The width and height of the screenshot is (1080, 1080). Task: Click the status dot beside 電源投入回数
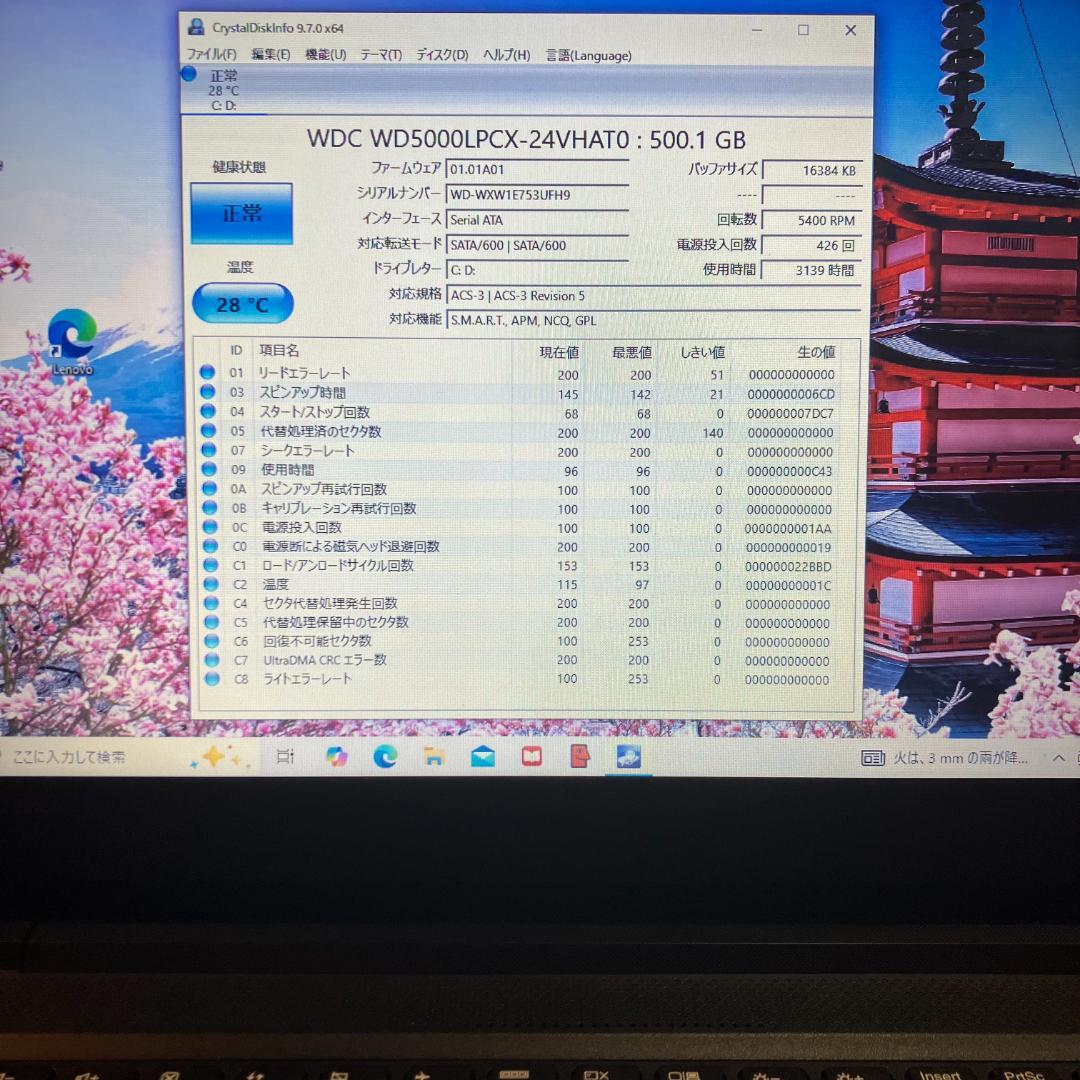pos(209,528)
